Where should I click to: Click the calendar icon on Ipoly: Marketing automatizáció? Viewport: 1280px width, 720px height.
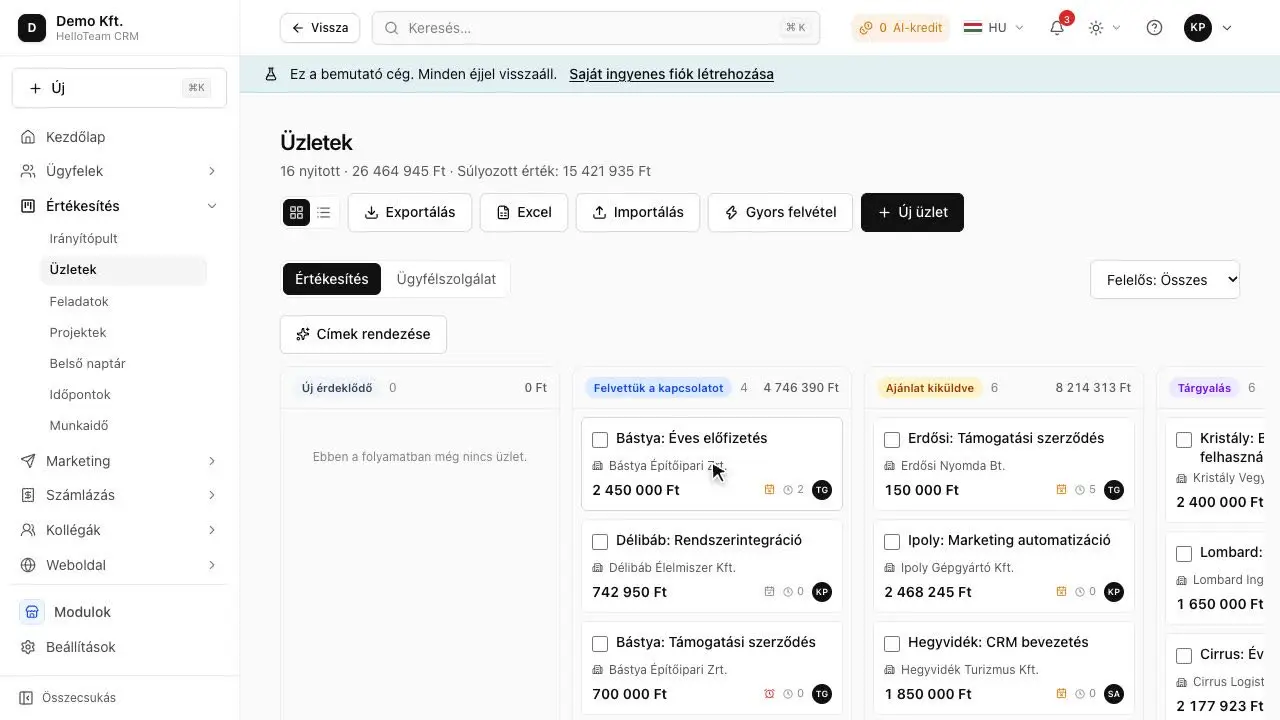pyautogui.click(x=1062, y=592)
